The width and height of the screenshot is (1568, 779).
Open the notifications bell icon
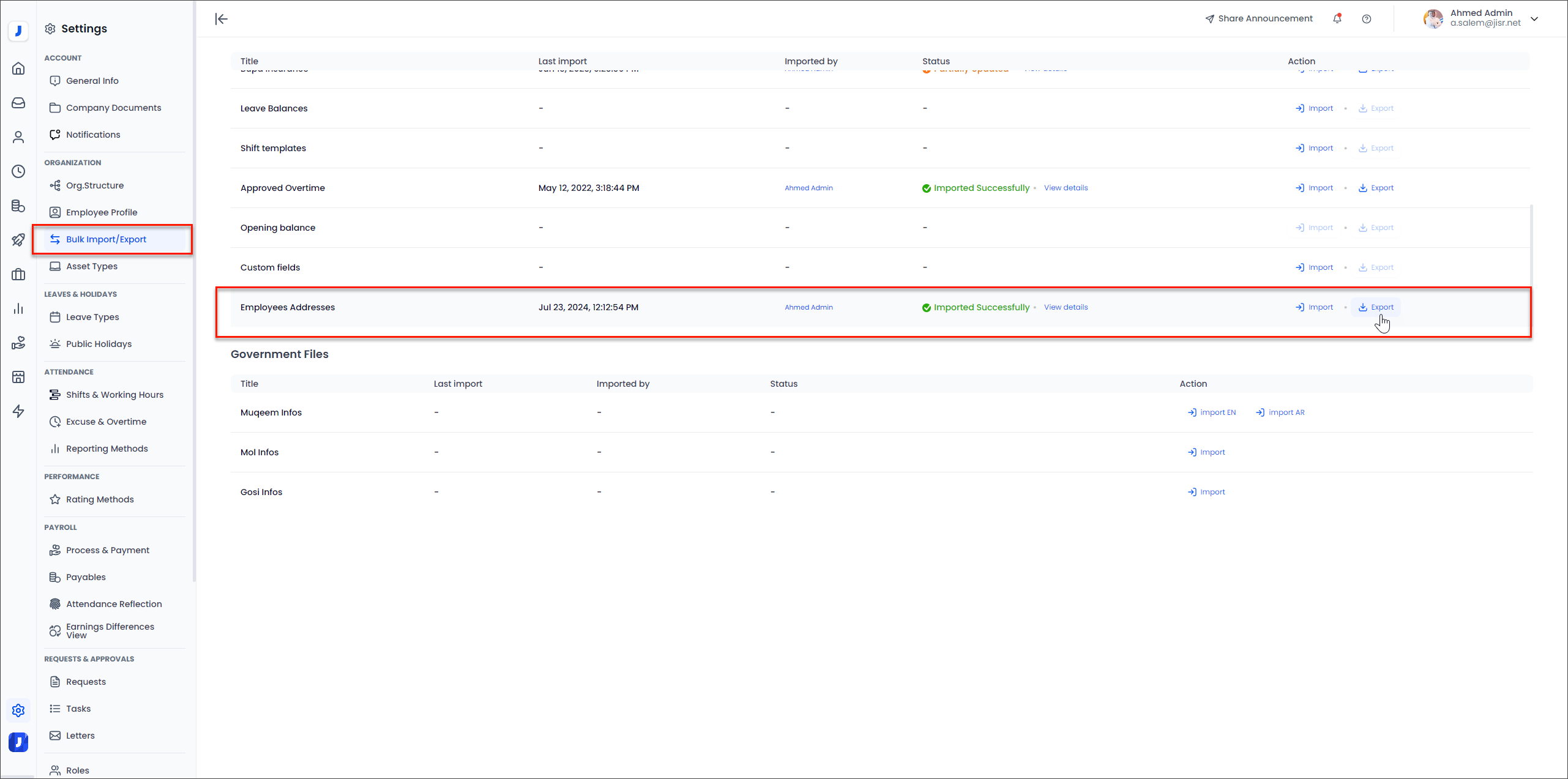click(x=1337, y=18)
